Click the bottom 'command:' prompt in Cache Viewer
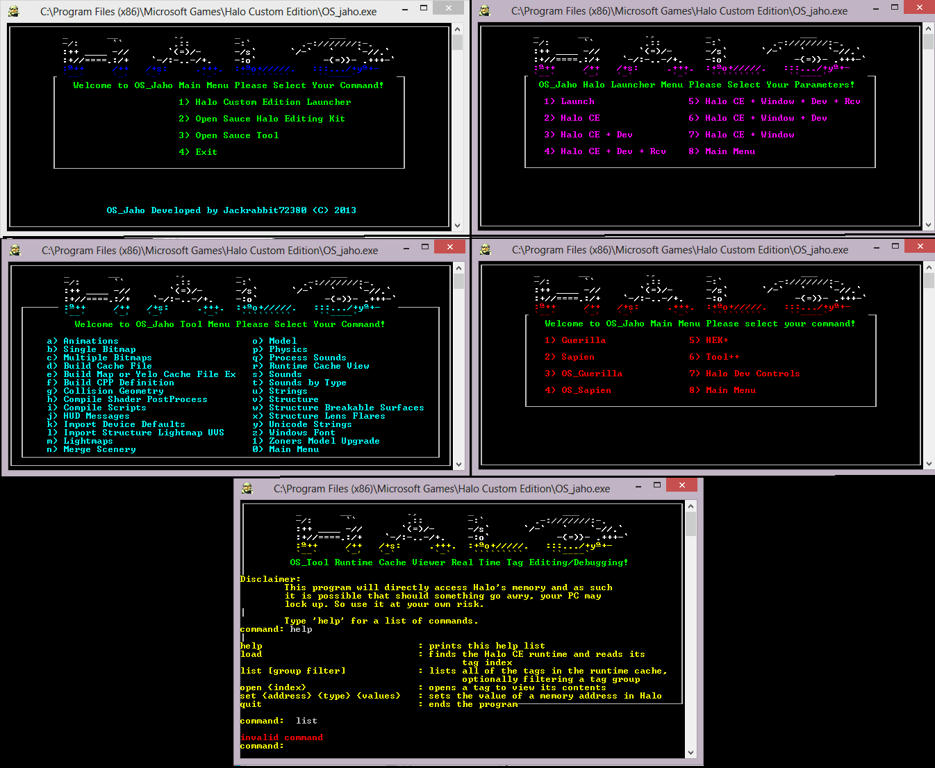The image size is (935, 768). 262,747
